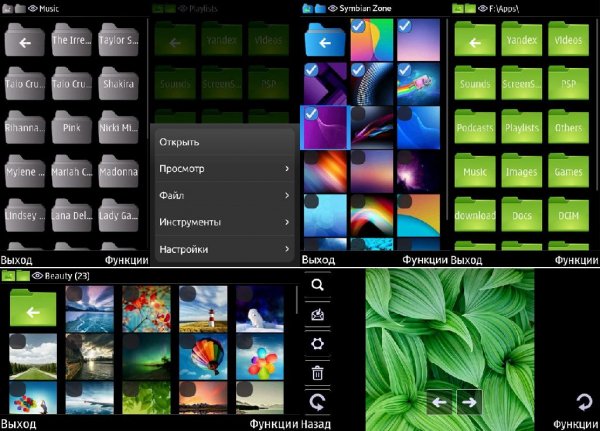This screenshot has height=431, width=600.
Task: Show previous image with left arrow on leaves
Action: (x=439, y=402)
